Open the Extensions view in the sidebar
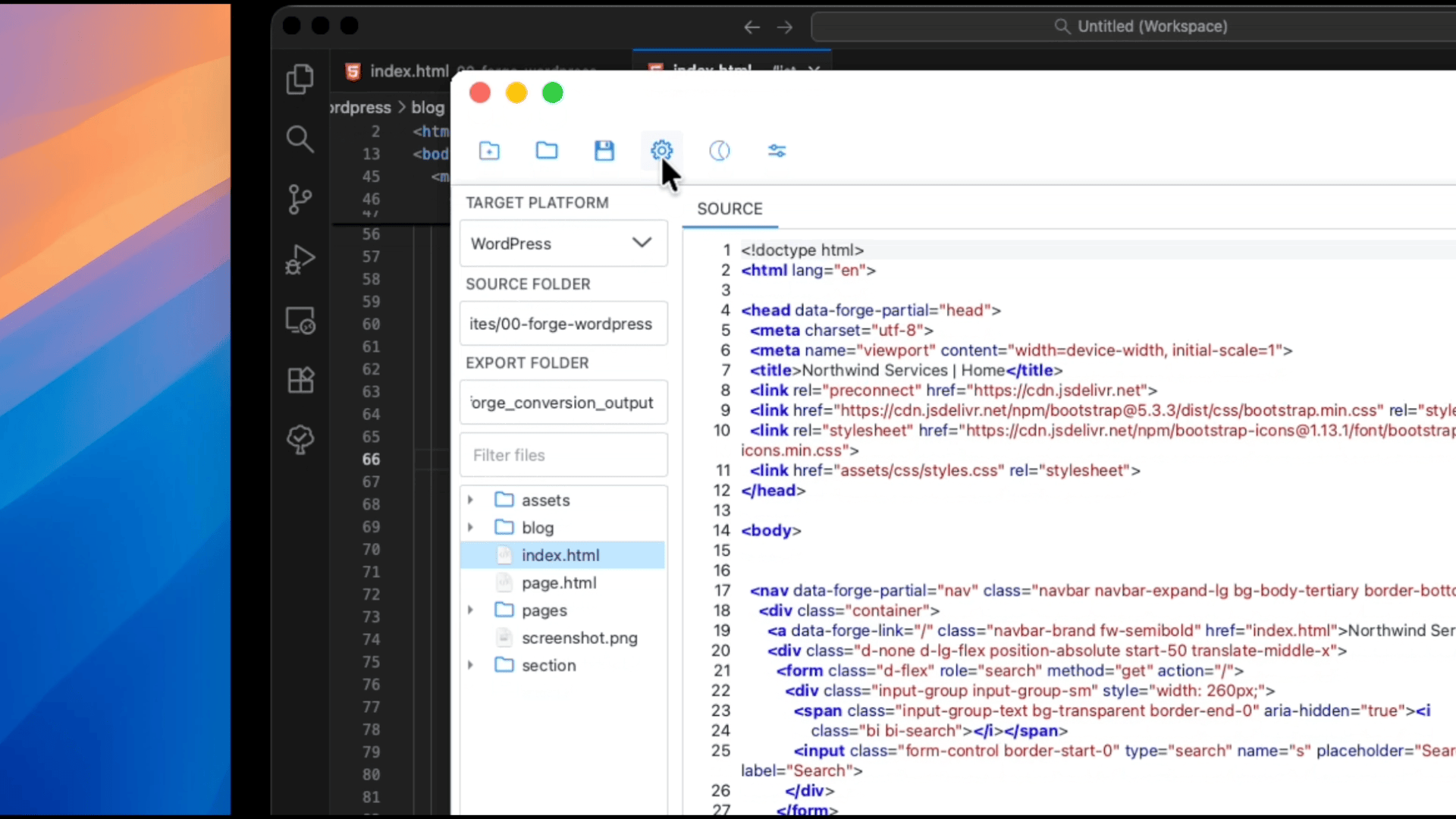 [300, 380]
